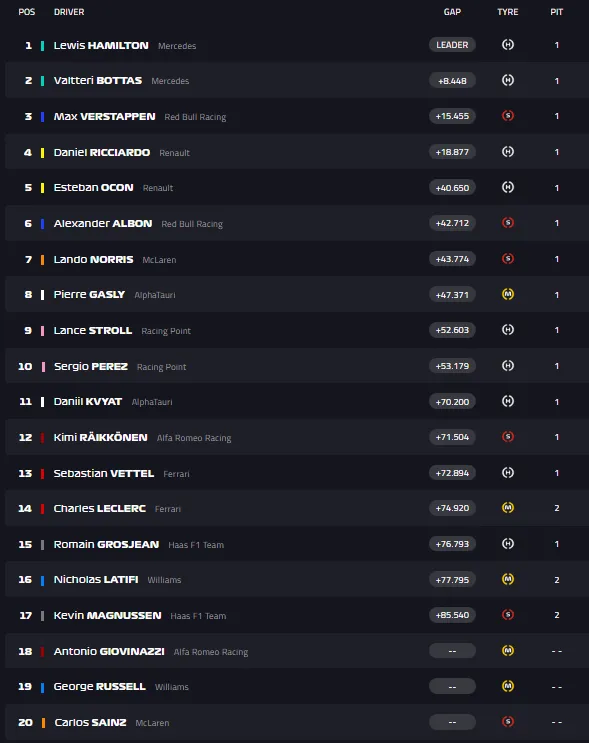Viewport: 589px width, 743px height.
Task: Click Norris's orange McLaren color bar
Action: 42,259
